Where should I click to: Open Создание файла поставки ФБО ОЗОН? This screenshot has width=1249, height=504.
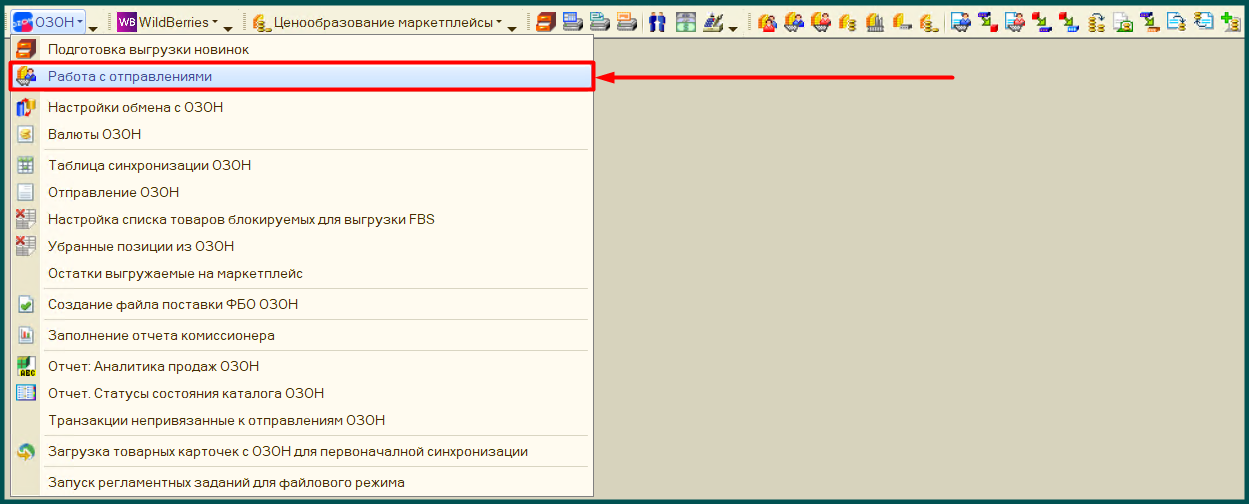click(301, 304)
